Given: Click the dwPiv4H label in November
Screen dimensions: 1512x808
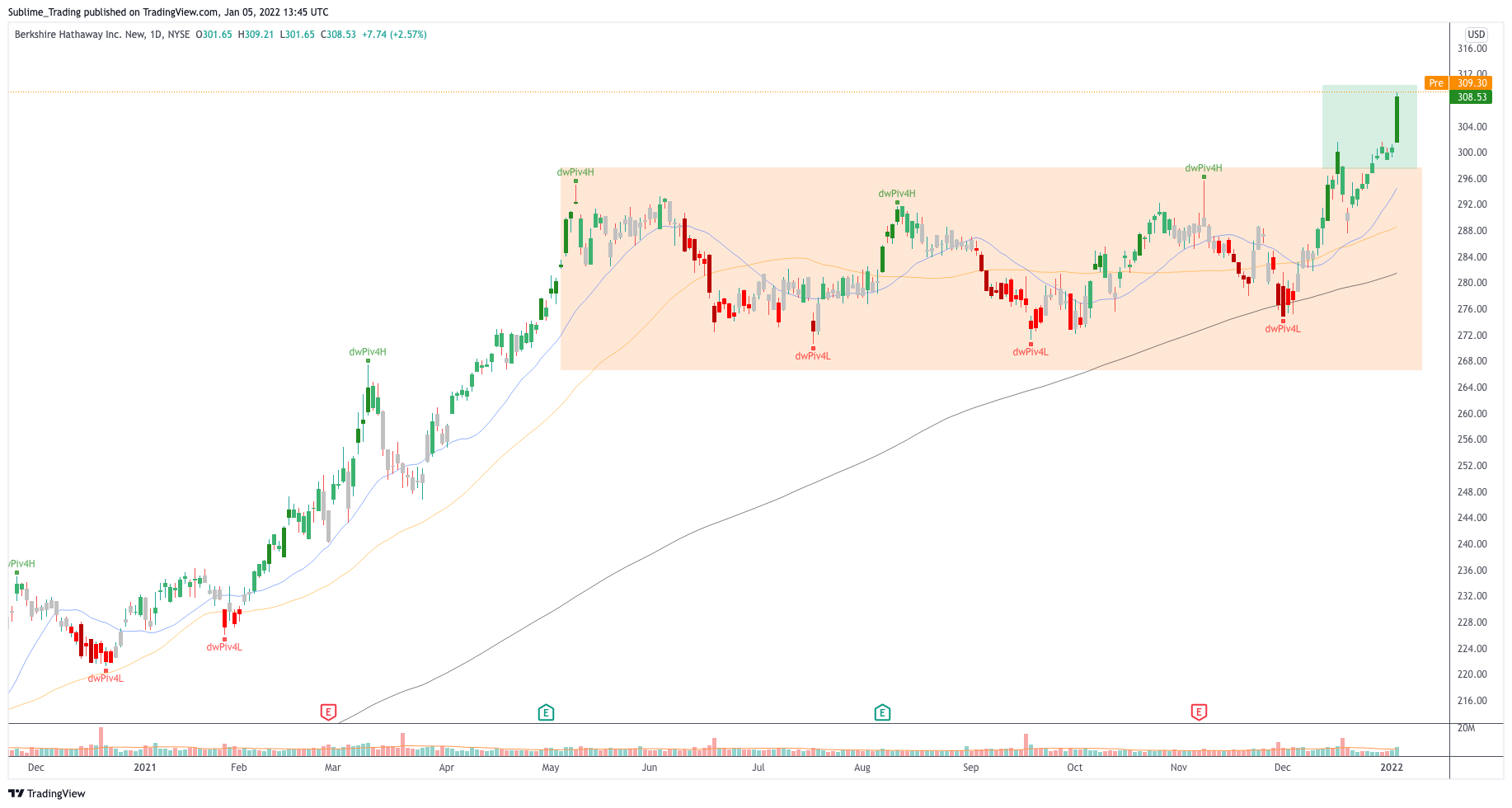Looking at the screenshot, I should [x=1204, y=168].
